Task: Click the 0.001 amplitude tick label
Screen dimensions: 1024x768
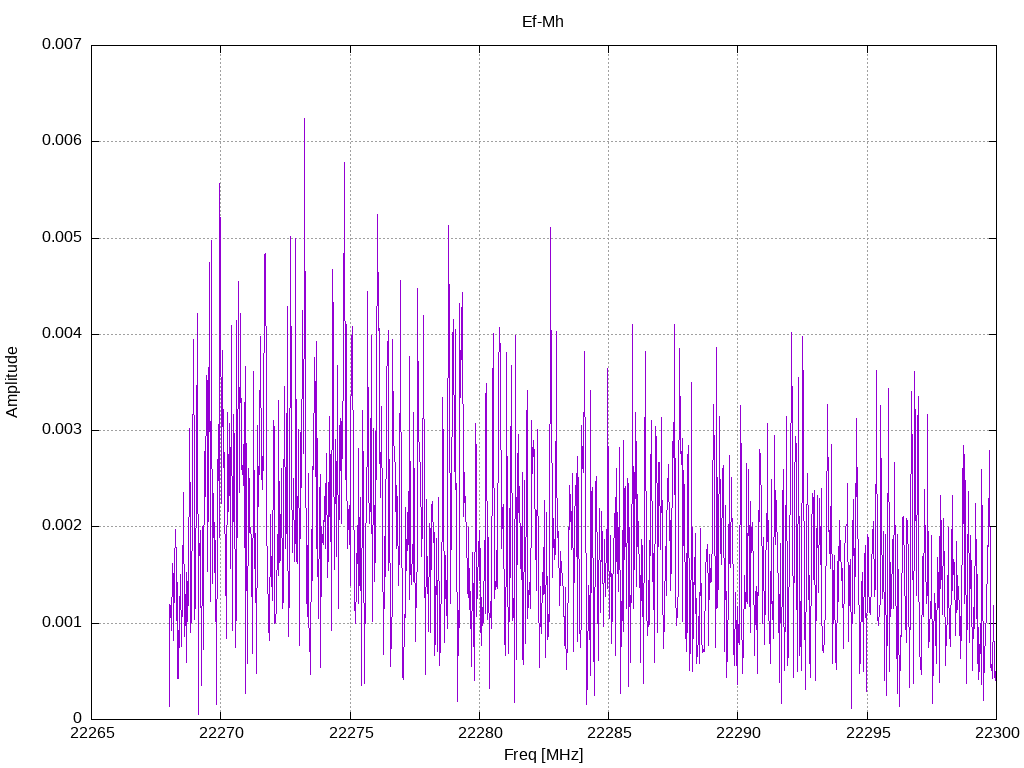Action: tap(61, 623)
